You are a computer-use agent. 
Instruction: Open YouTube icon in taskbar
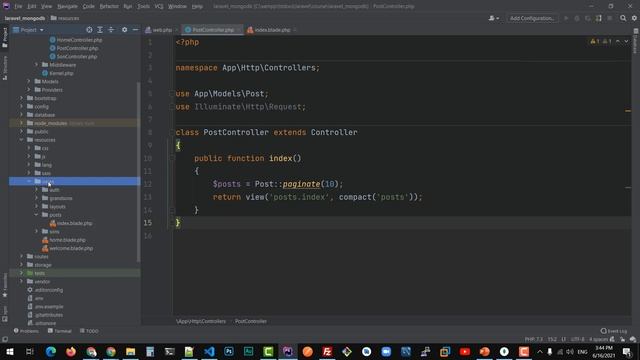click(465, 351)
